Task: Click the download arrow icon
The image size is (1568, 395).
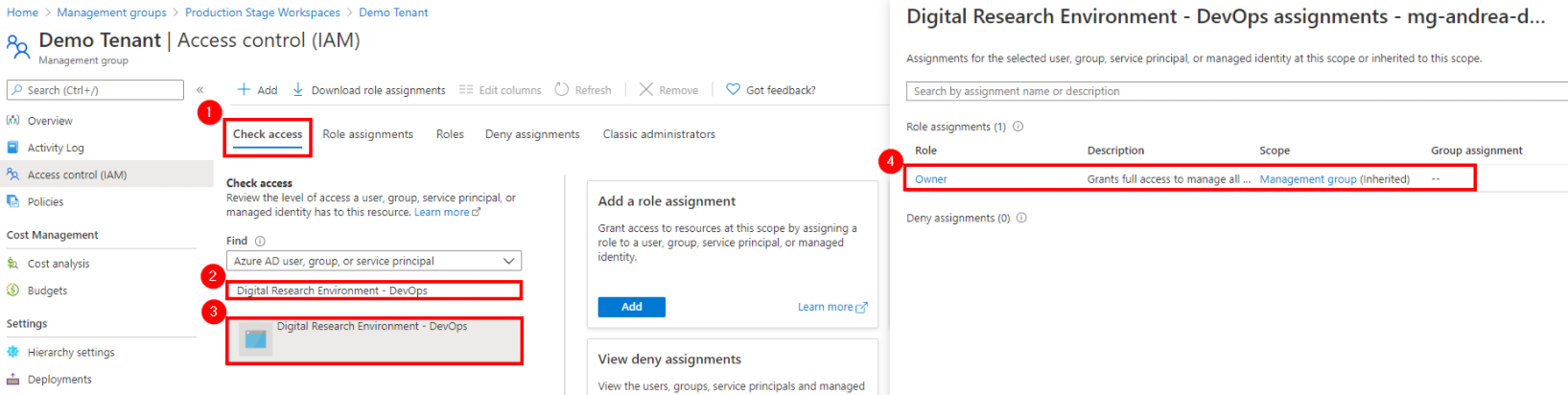Action: pos(298,89)
